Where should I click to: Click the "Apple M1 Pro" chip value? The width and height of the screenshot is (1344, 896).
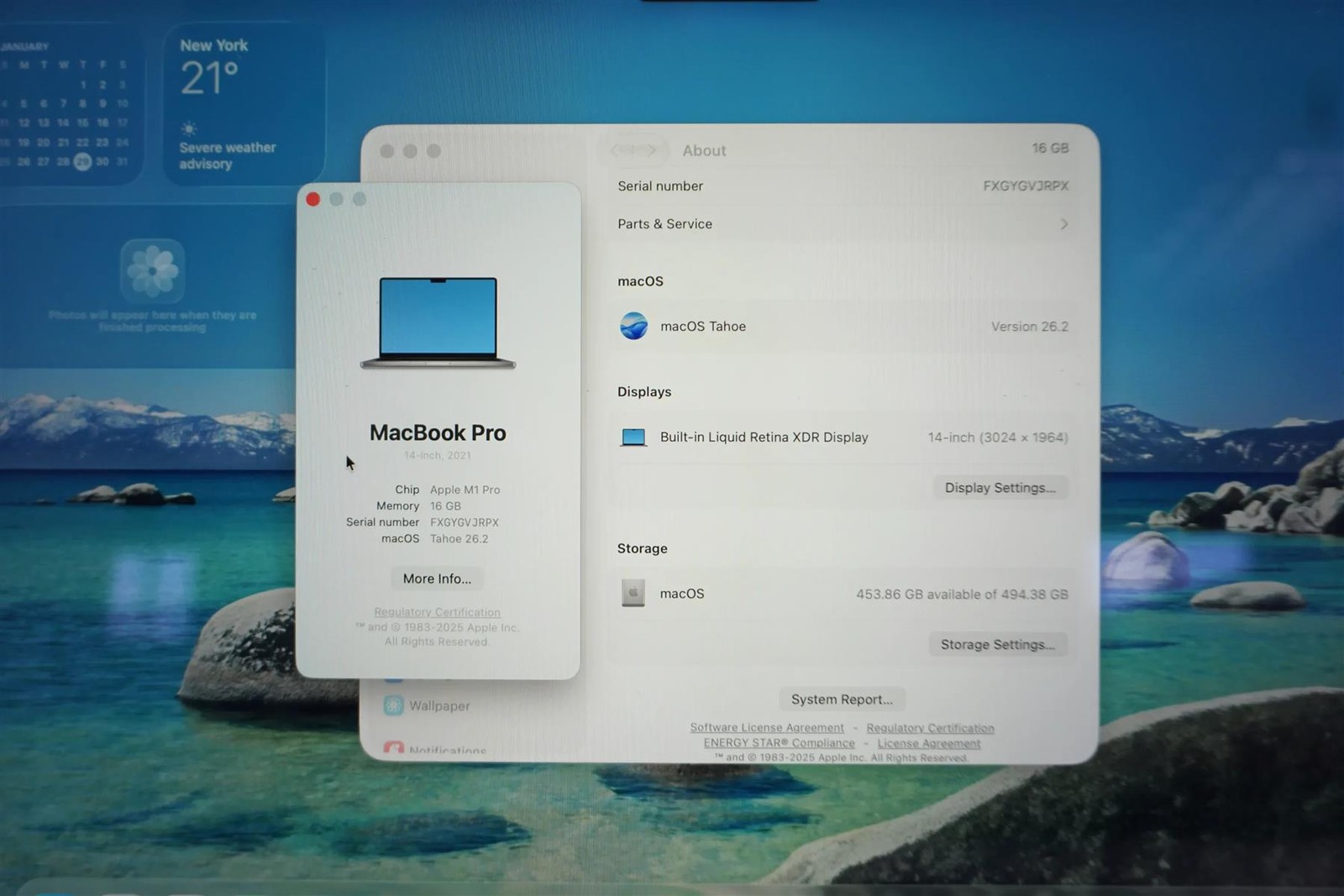pyautogui.click(x=465, y=490)
